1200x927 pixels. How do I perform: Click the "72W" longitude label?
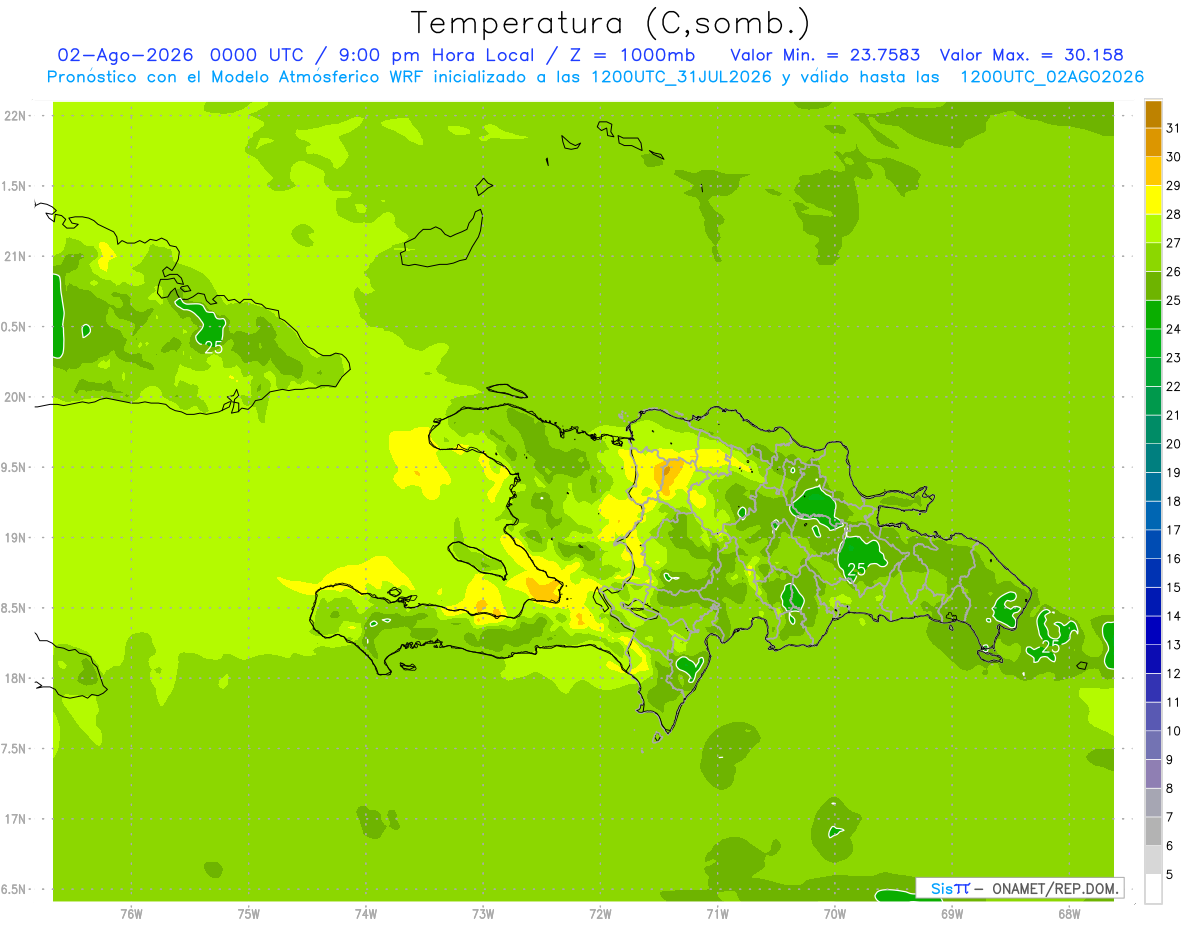pyautogui.click(x=600, y=914)
